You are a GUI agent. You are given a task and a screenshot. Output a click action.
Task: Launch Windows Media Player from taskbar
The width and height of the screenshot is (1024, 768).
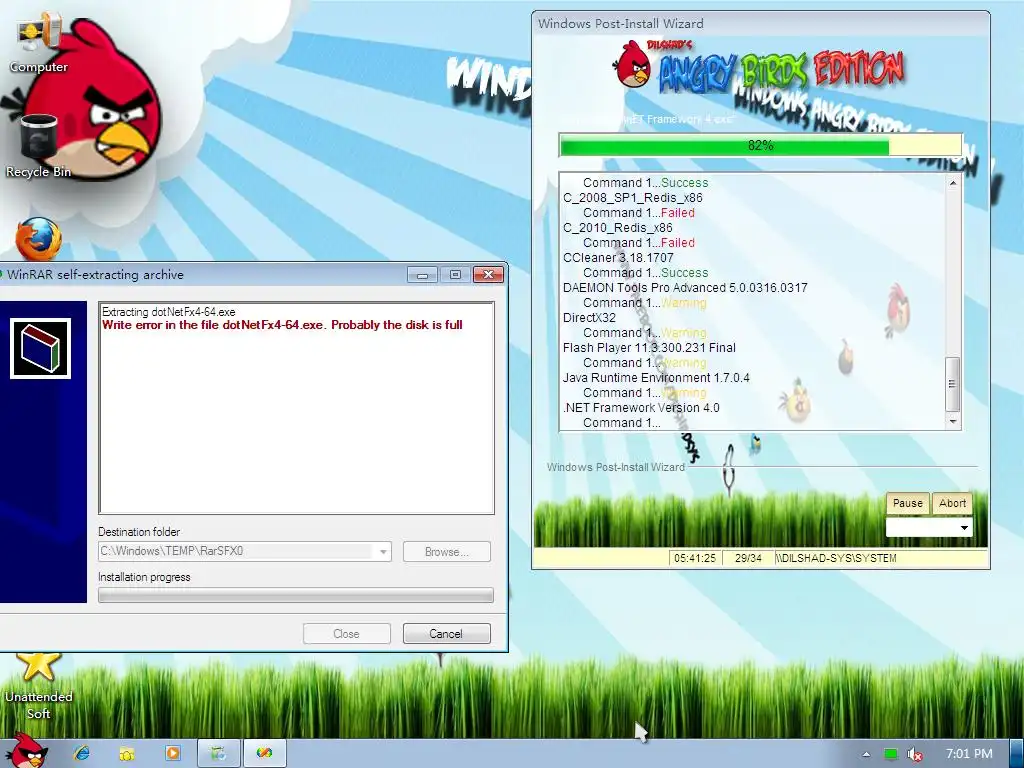[x=173, y=753]
